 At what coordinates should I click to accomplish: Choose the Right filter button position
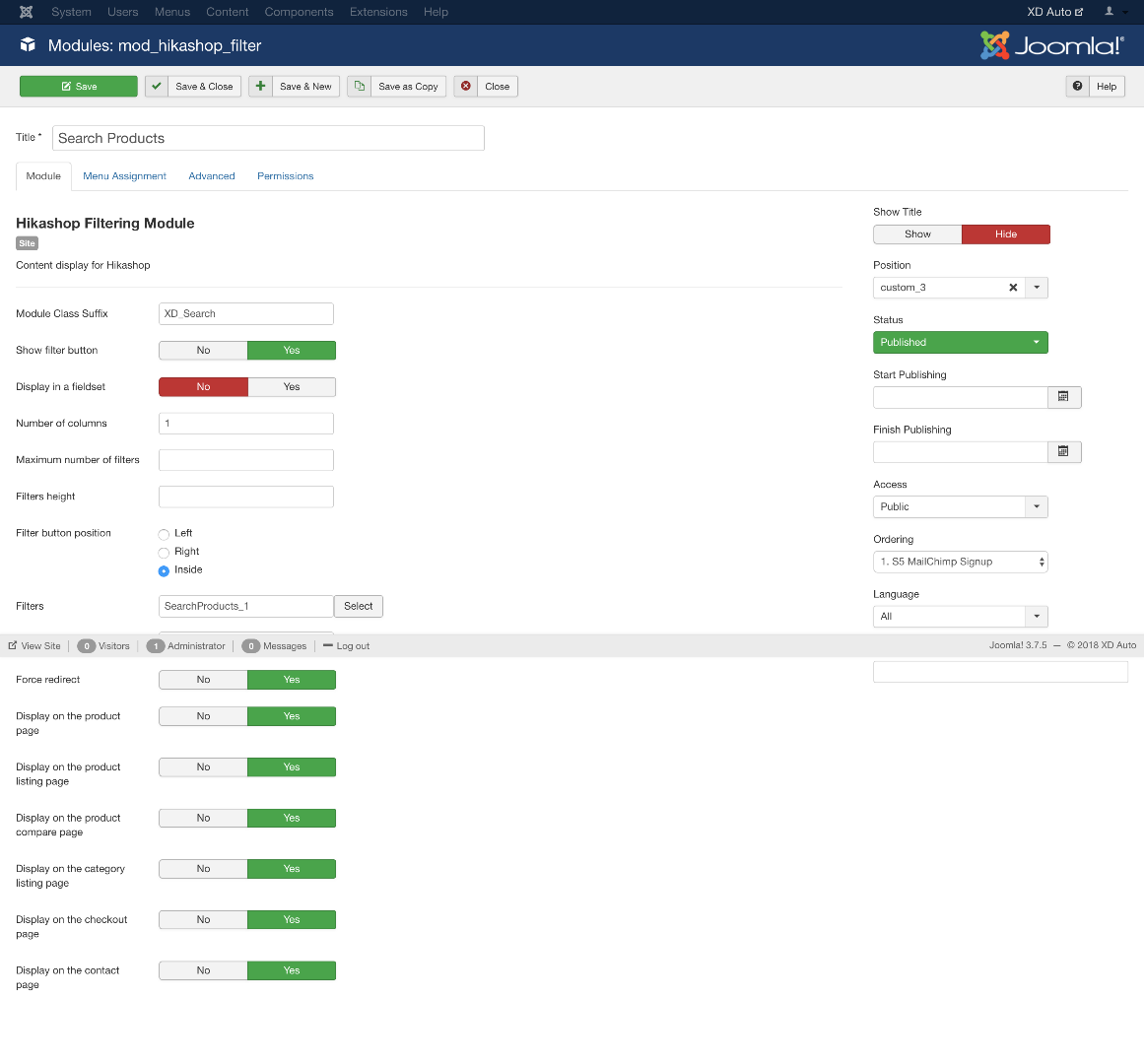point(164,553)
